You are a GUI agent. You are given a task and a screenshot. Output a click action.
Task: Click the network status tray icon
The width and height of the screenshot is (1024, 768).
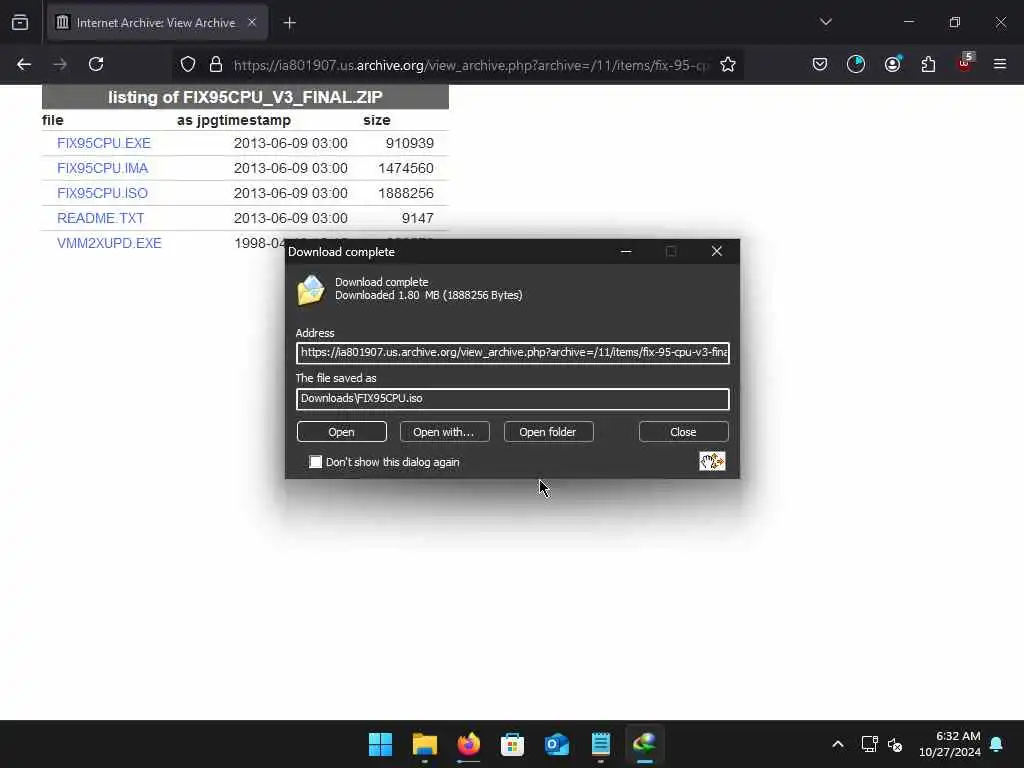tap(869, 744)
